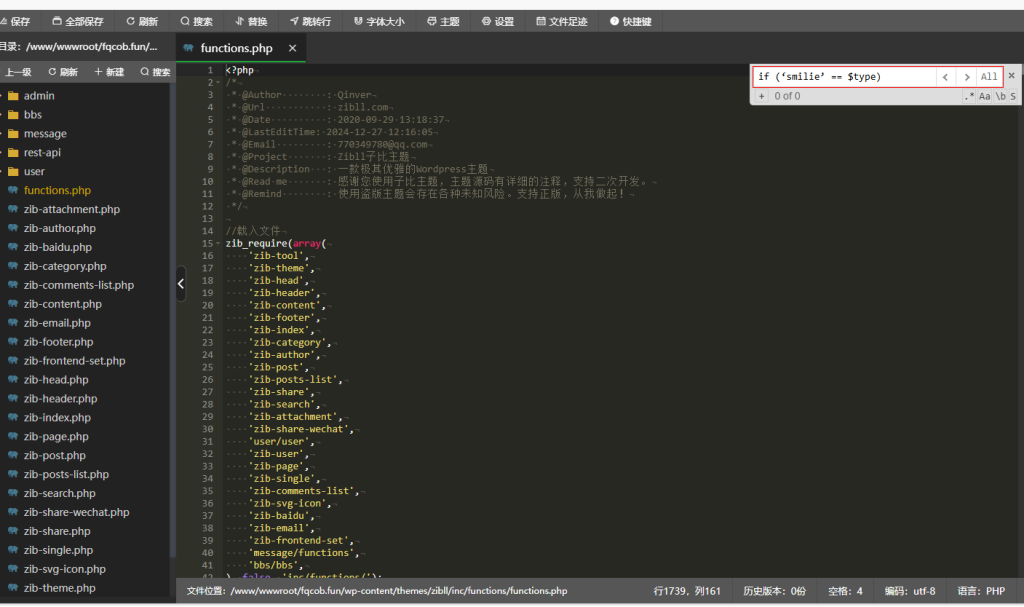1024x607 pixels.
Task: Go up with 上一级 button
Action: (16, 72)
